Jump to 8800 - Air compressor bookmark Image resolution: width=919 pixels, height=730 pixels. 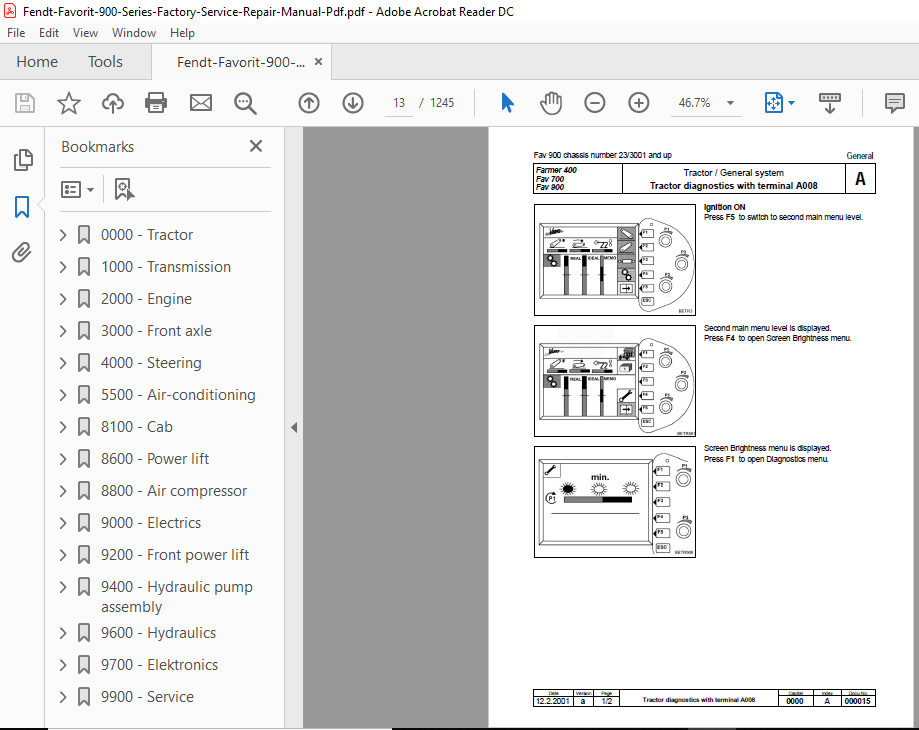click(173, 491)
